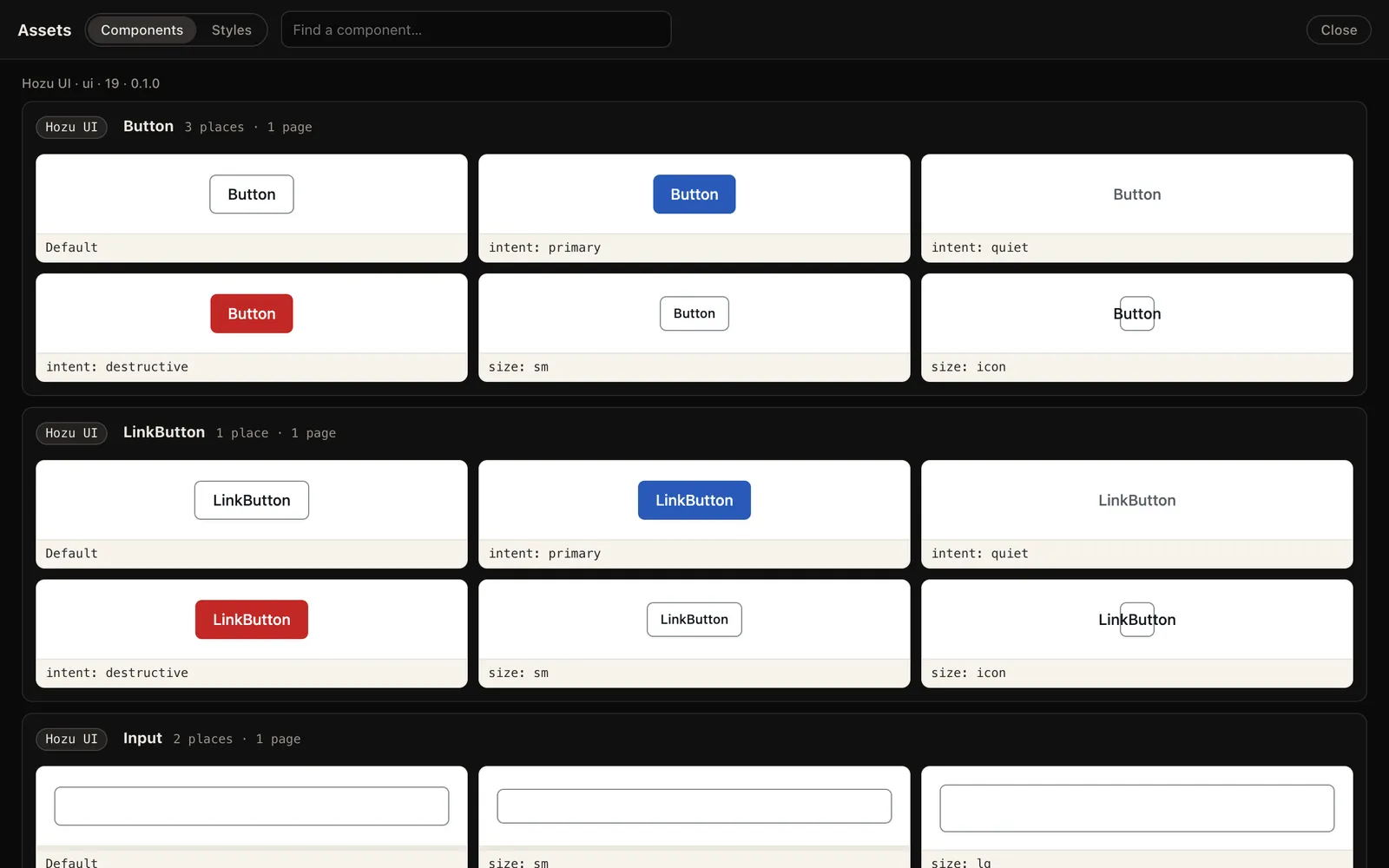Click the '1 place · 1 page' usage text
Viewport: 1389px width, 868px height.
(x=276, y=432)
